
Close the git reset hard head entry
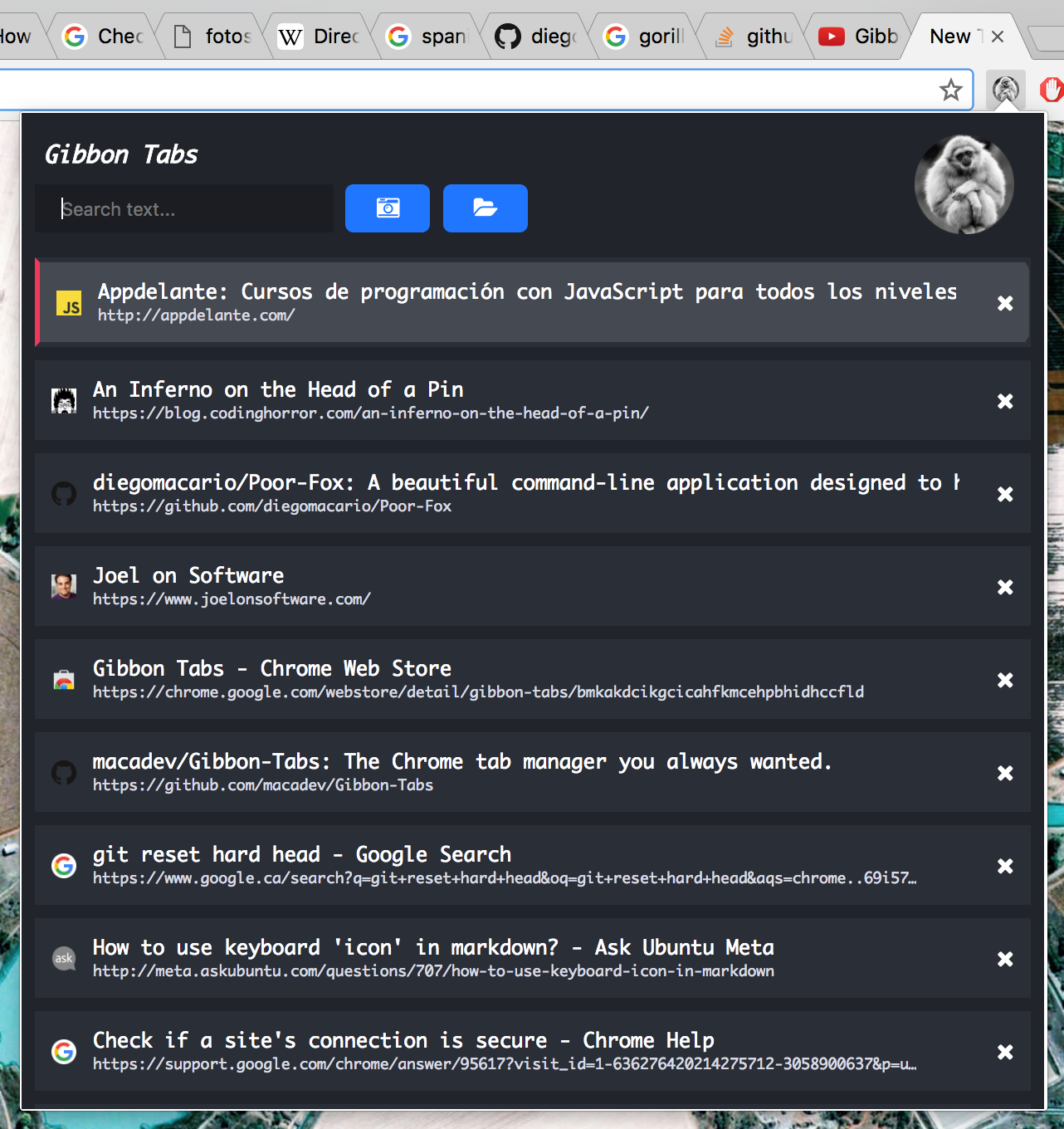[x=1005, y=866]
